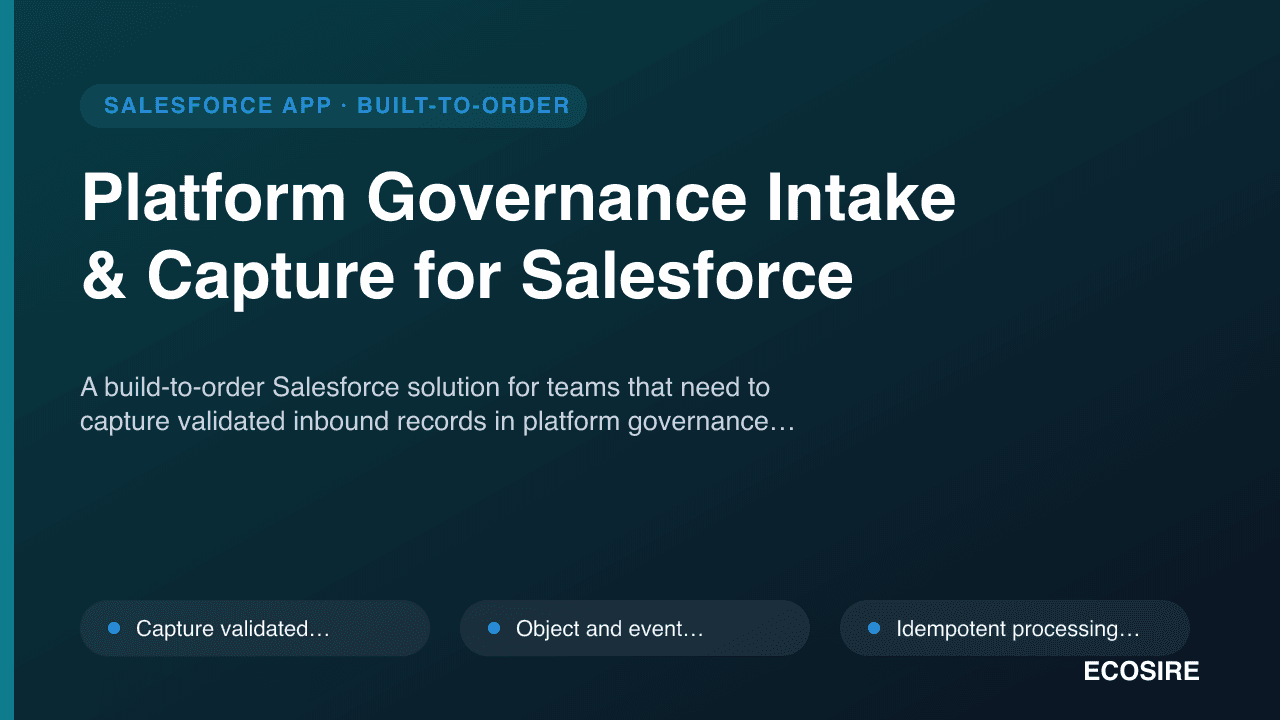
Task: Select the 'Object and event…' pill
Action: coord(635,628)
